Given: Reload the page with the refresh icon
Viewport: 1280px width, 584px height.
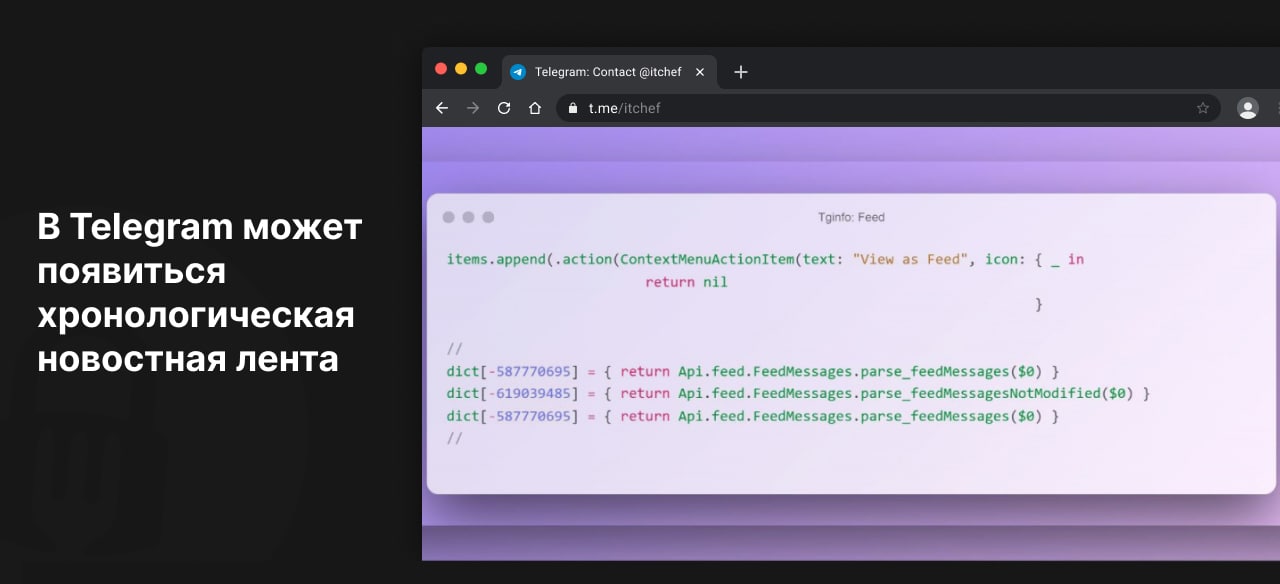Looking at the screenshot, I should (504, 108).
